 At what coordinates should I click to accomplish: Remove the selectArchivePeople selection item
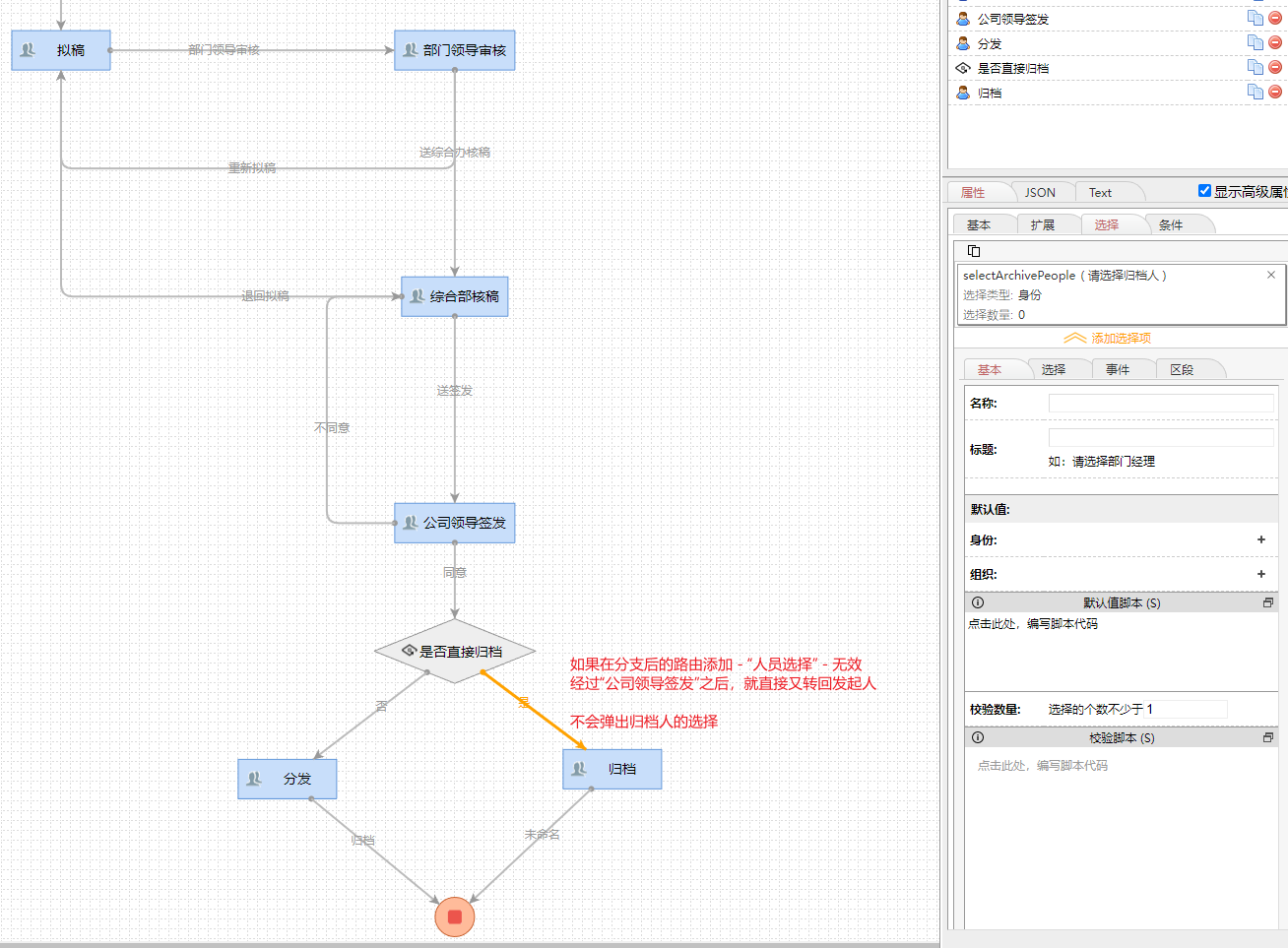click(x=1271, y=275)
